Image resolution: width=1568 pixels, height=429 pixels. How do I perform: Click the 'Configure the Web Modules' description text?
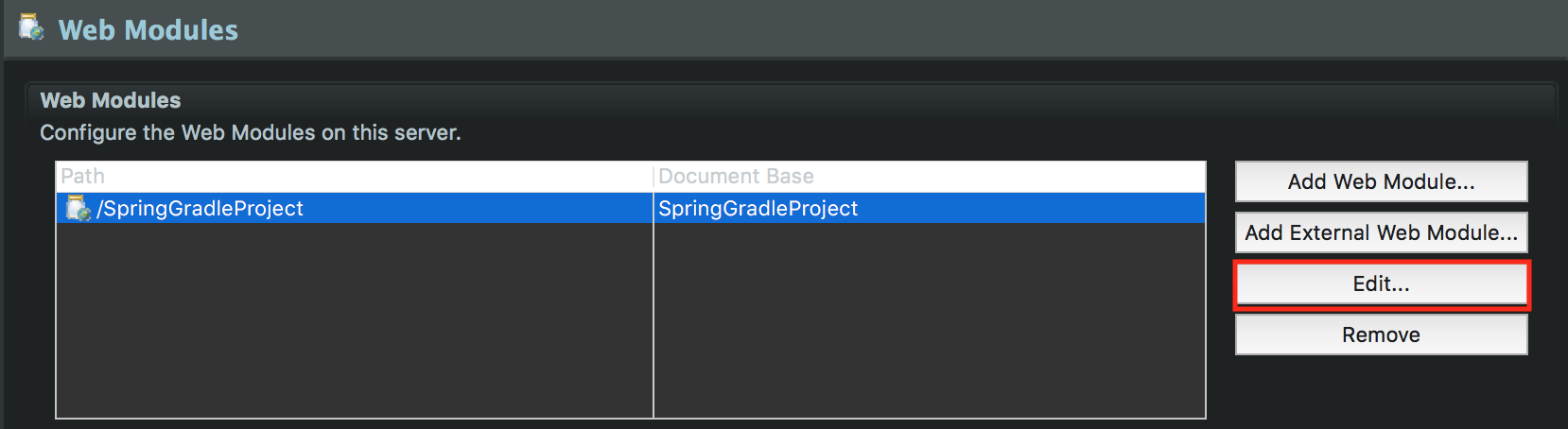[250, 132]
